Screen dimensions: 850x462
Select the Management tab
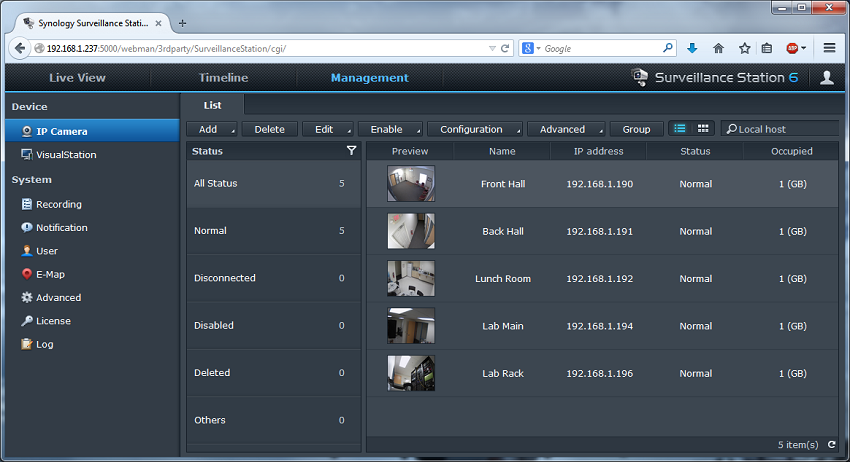[x=370, y=78]
